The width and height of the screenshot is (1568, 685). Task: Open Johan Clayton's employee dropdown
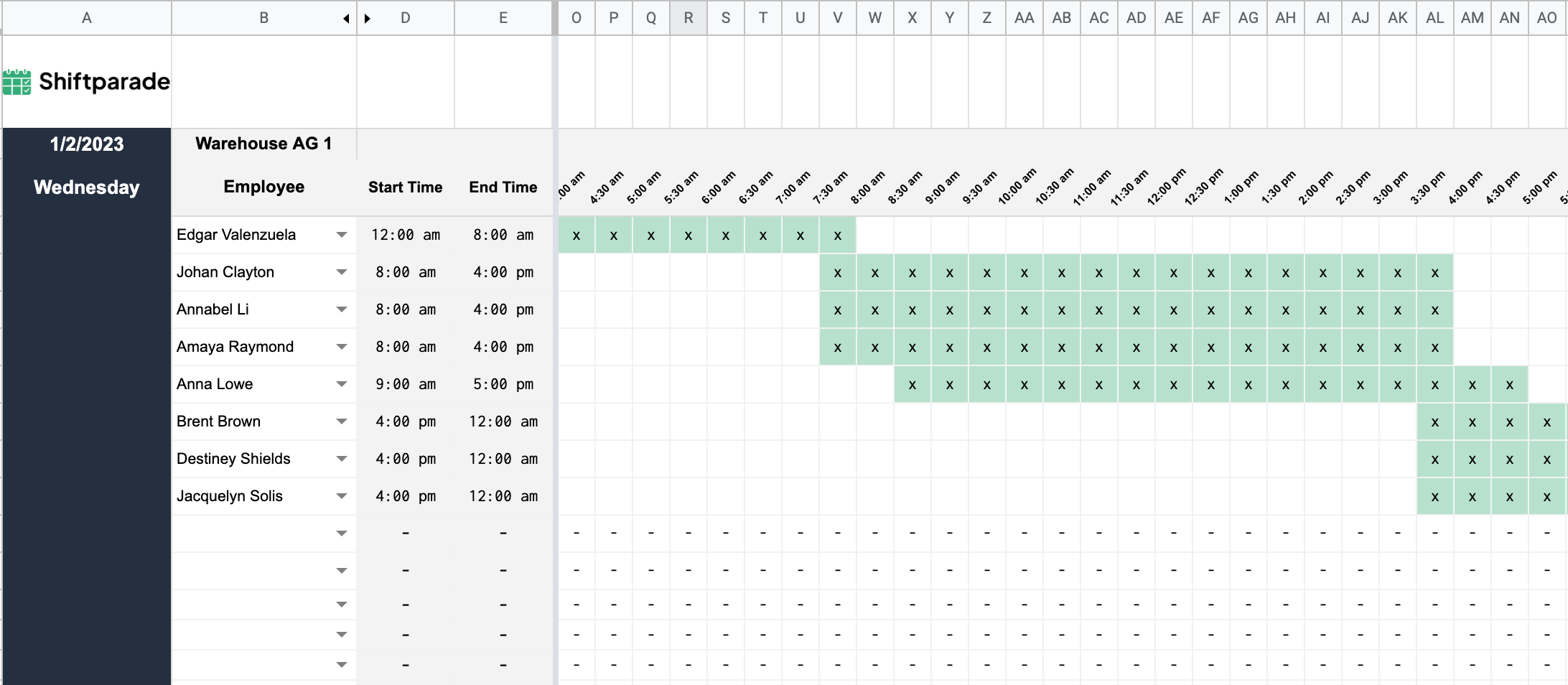[342, 272]
